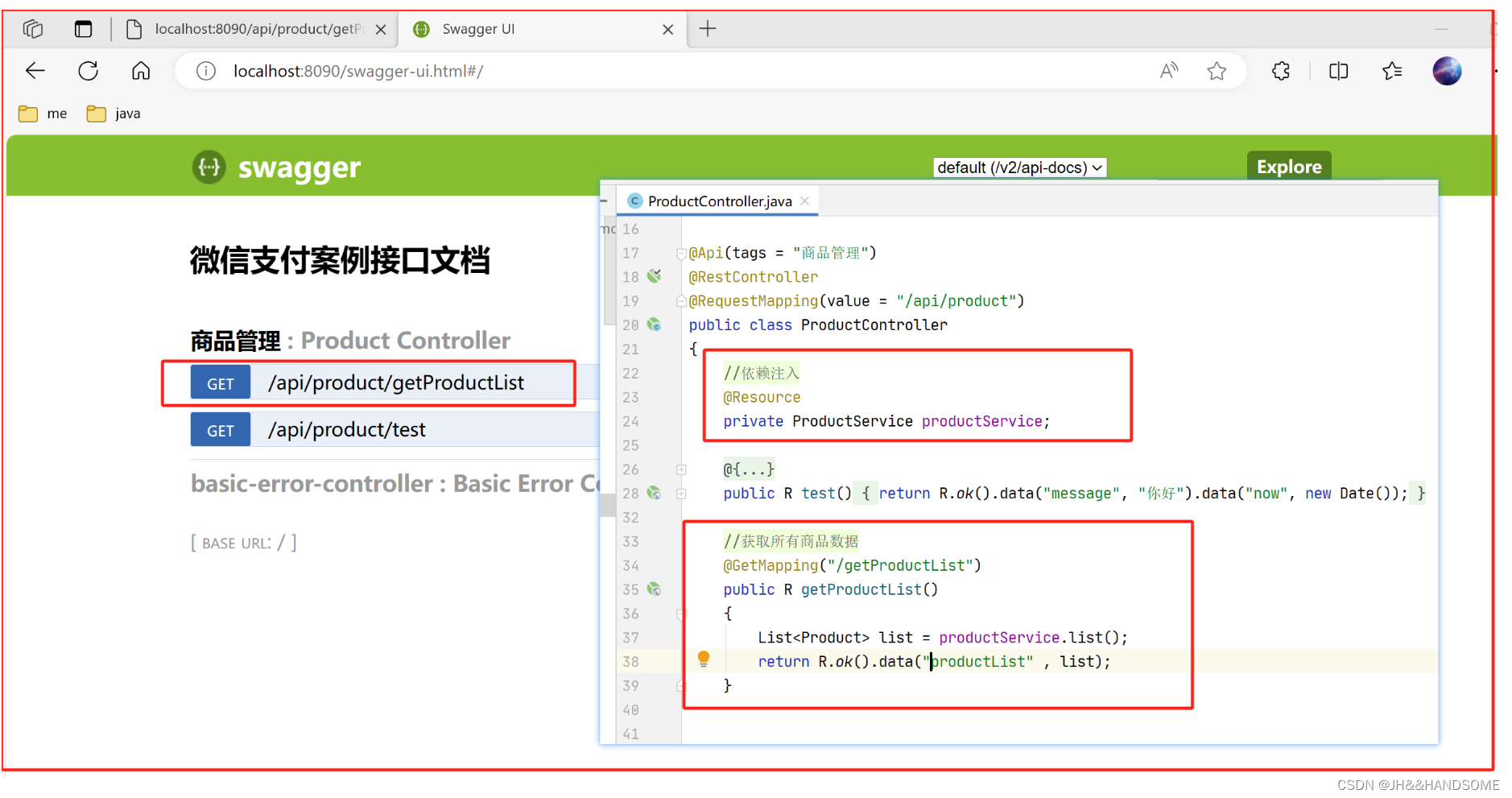Close ProductController.java editor tab

point(804,201)
